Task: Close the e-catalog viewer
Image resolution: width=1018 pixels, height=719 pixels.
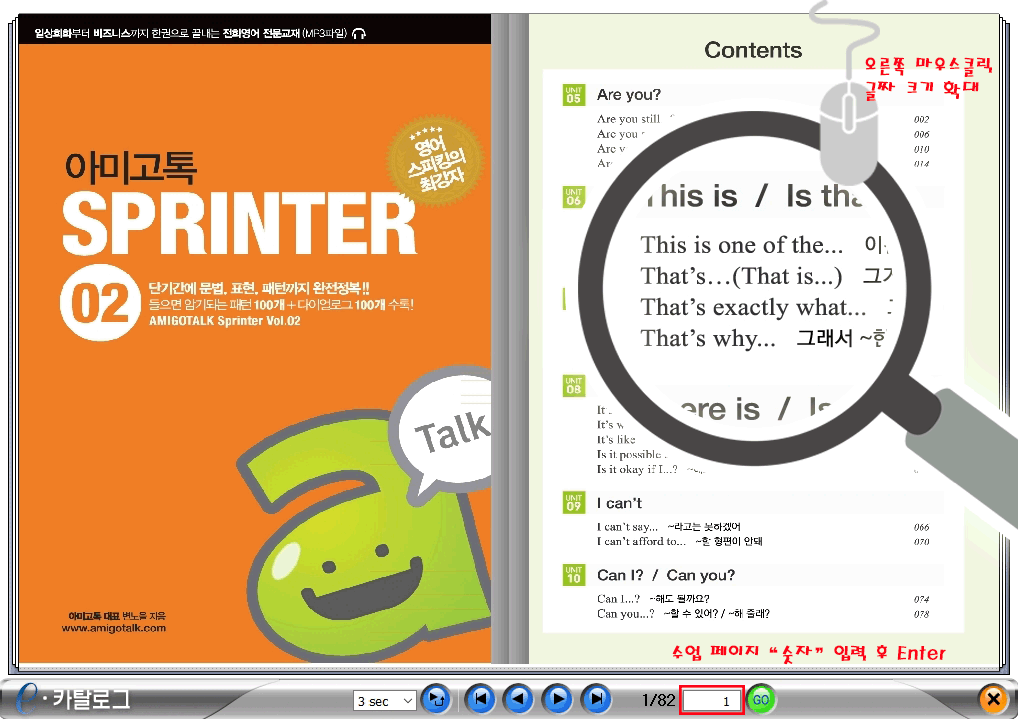Action: pyautogui.click(x=993, y=700)
